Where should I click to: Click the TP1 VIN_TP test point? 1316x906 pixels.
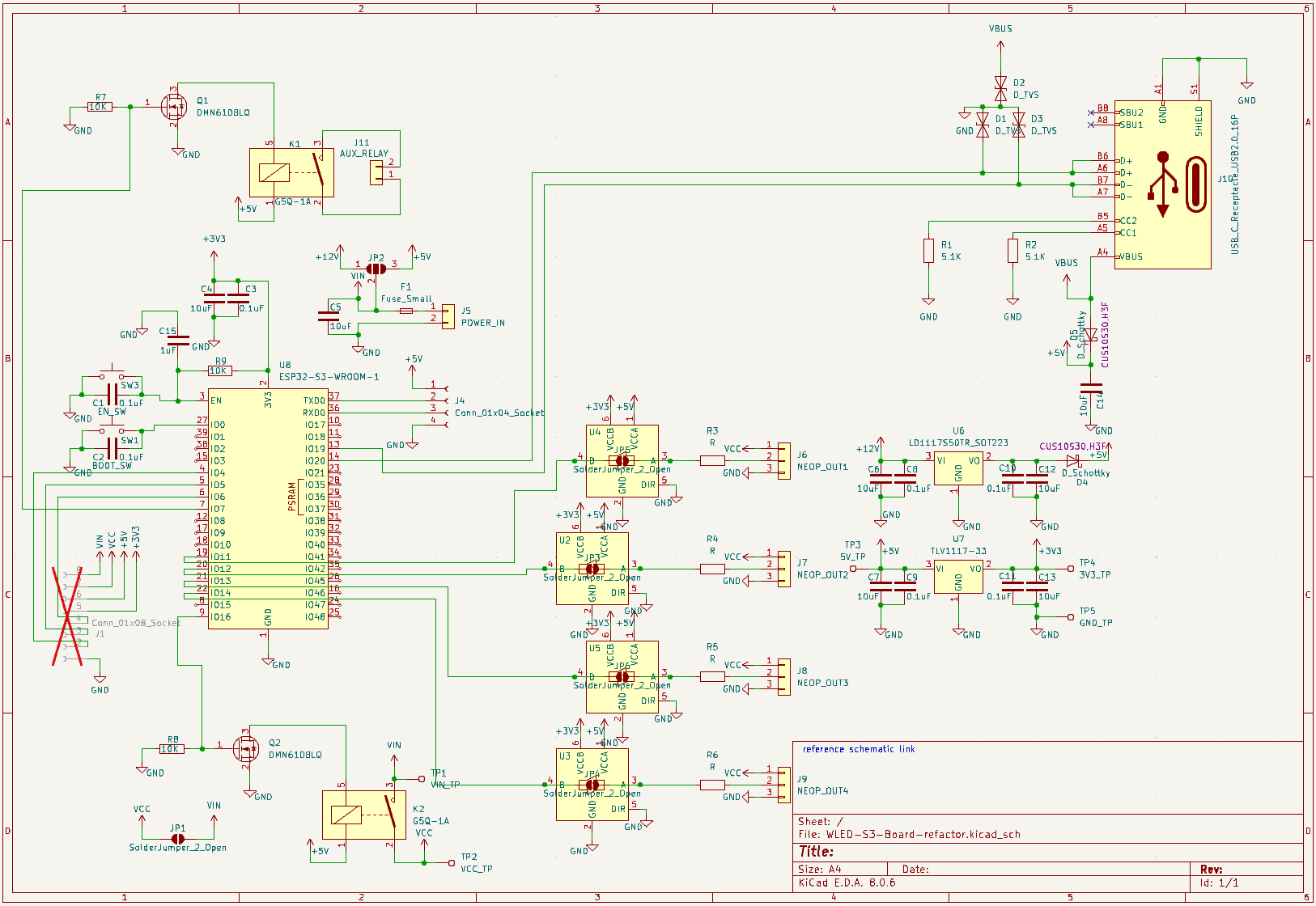[422, 779]
